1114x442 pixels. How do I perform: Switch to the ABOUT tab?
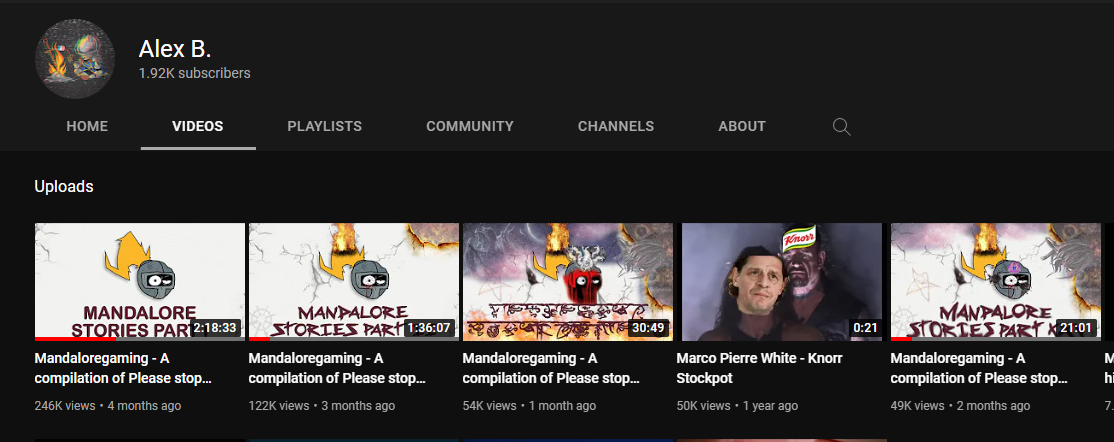(x=742, y=126)
